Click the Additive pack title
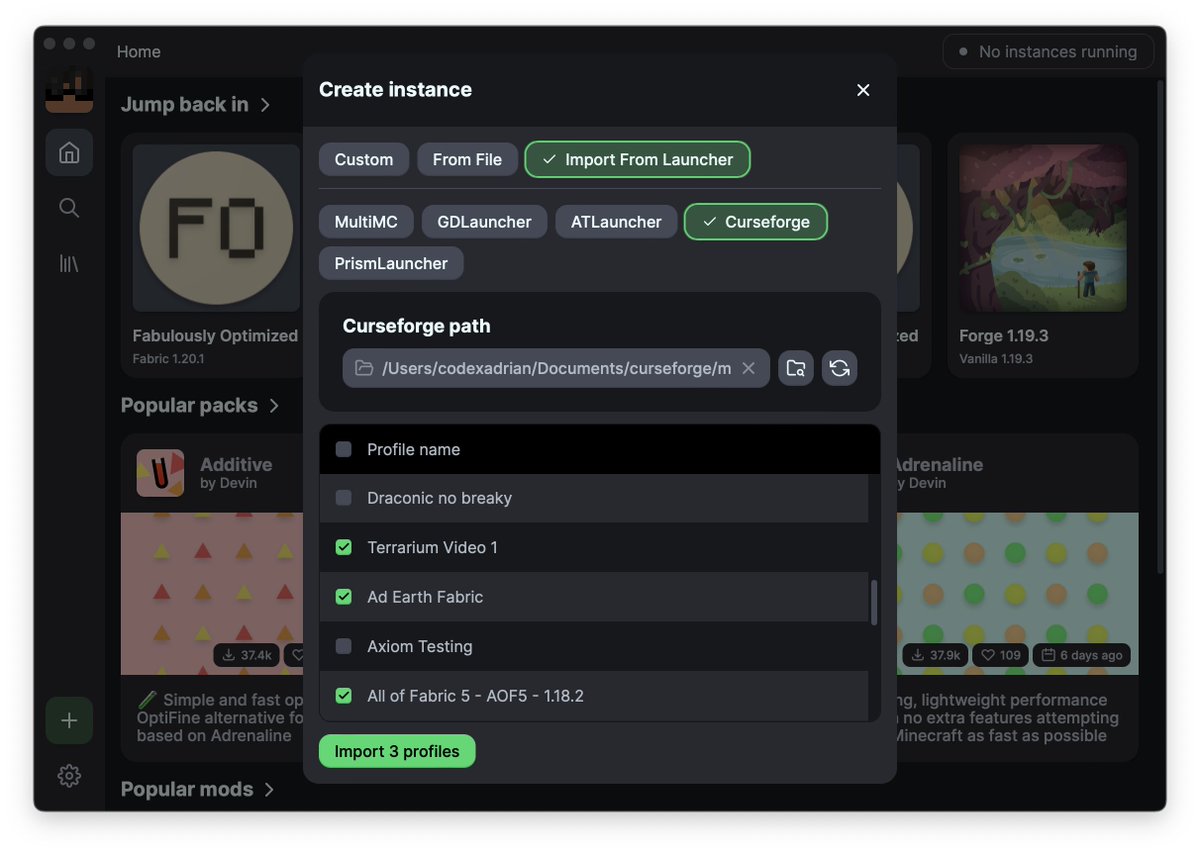 point(236,465)
